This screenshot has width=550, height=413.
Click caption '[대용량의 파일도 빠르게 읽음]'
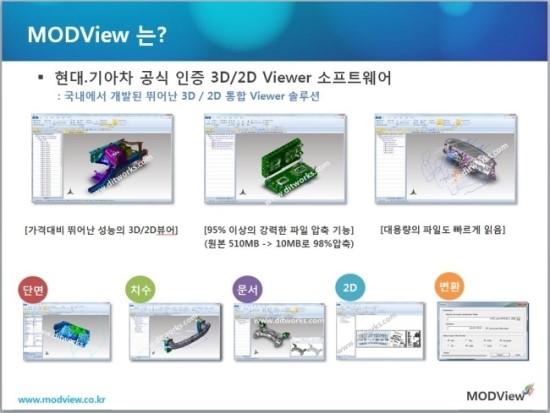tap(443, 230)
